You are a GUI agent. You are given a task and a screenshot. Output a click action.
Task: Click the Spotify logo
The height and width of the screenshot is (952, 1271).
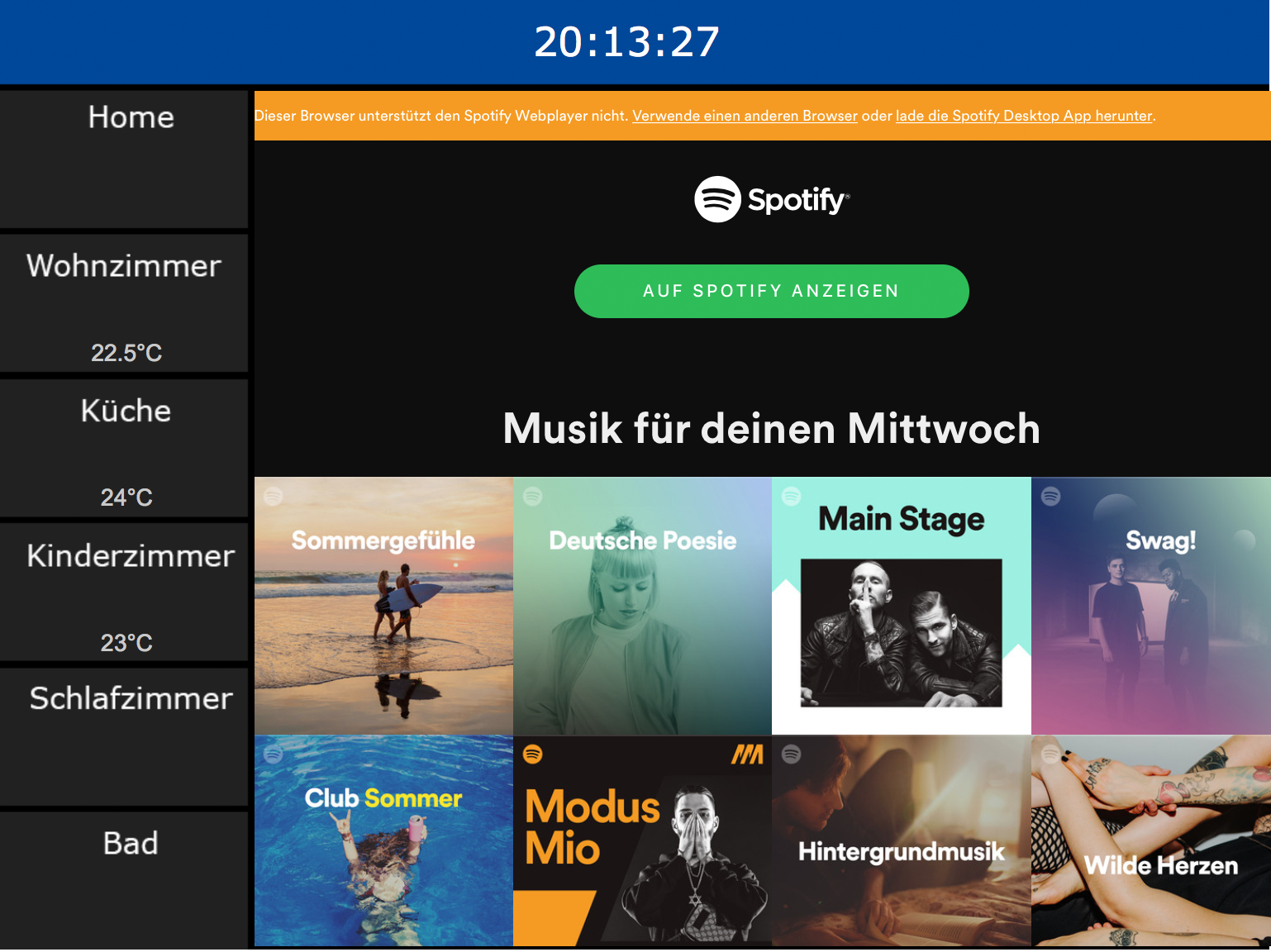(771, 199)
